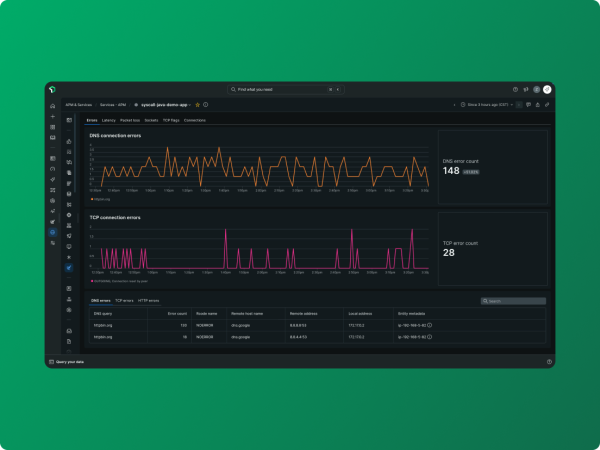Click the DNS connection errors chart title
600x450 pixels.
tap(115, 135)
